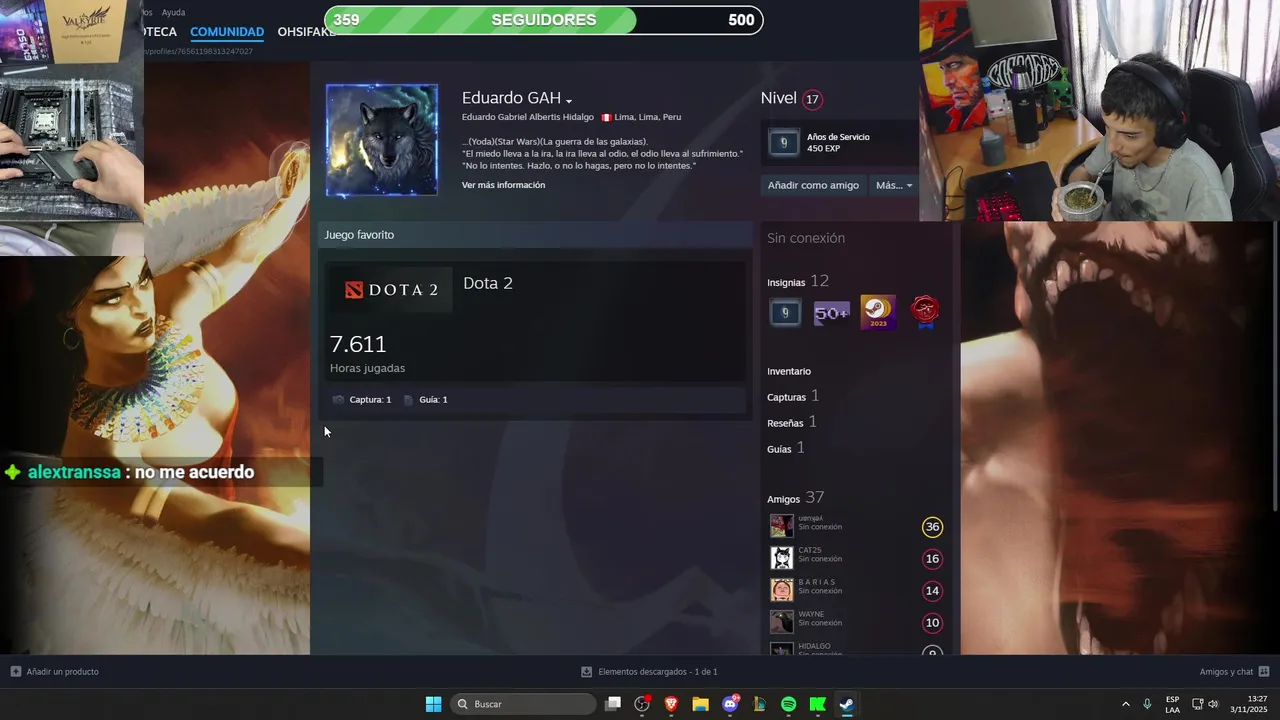The image size is (1280, 720).
Task: Click the Steam 2023 badge icon
Action: 878,313
